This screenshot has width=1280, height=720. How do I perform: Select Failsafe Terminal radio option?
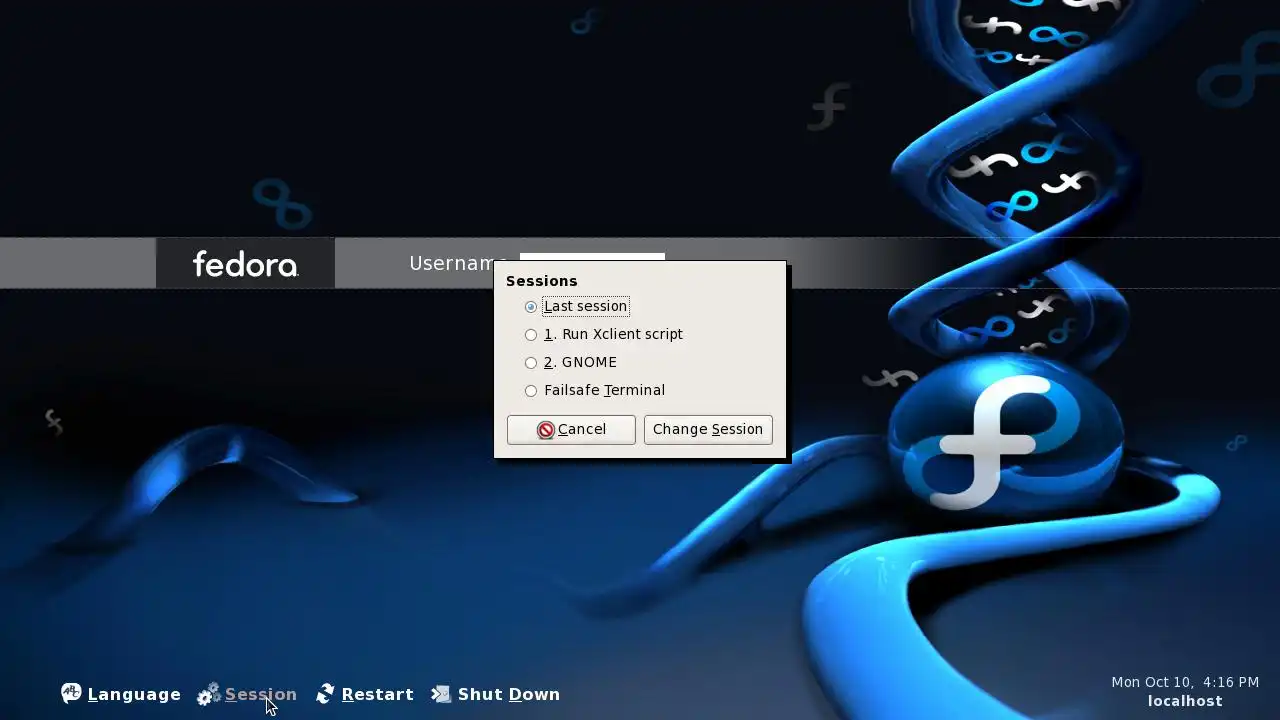tap(531, 390)
